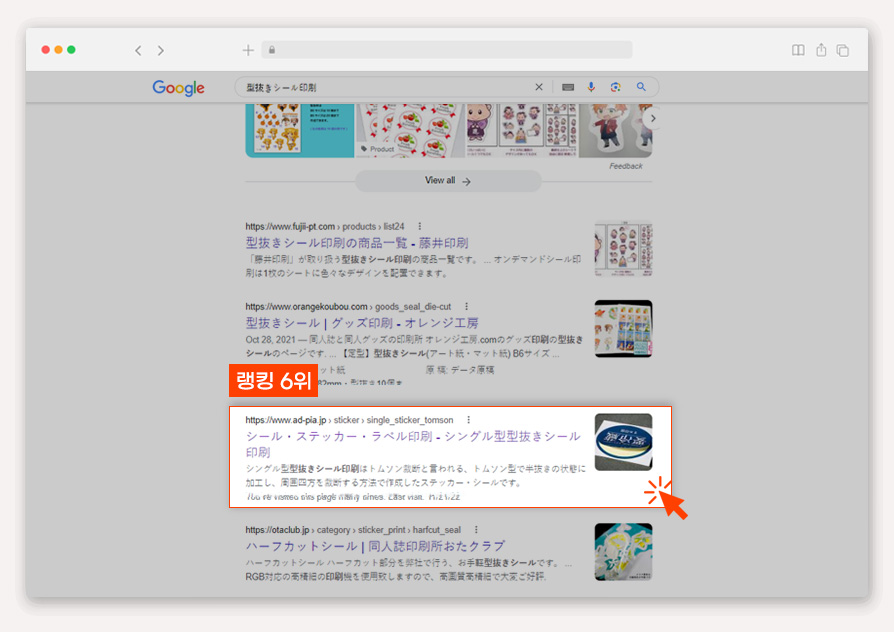
Task: Click the ad-pia.jp result thumbnail image
Action: (x=623, y=442)
